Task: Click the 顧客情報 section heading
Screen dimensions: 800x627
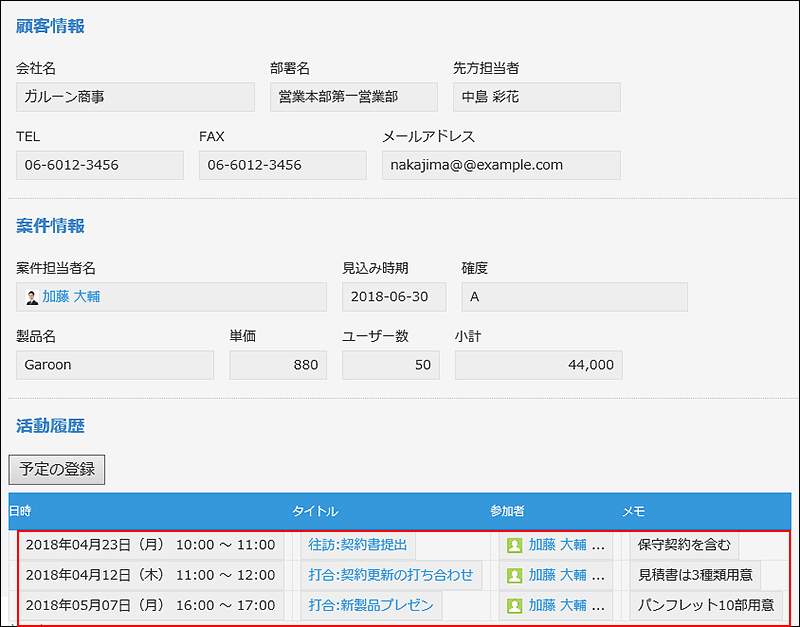Action: point(50,26)
